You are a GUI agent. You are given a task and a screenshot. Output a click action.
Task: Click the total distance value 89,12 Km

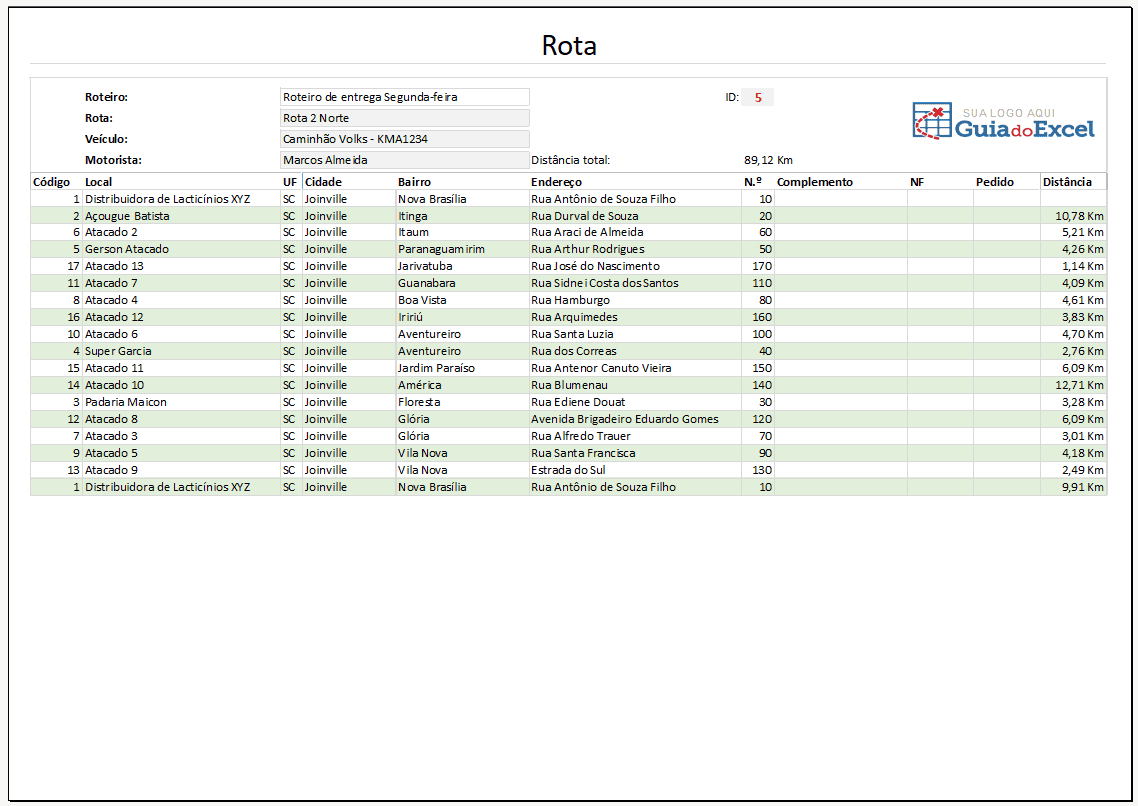pyautogui.click(x=768, y=160)
